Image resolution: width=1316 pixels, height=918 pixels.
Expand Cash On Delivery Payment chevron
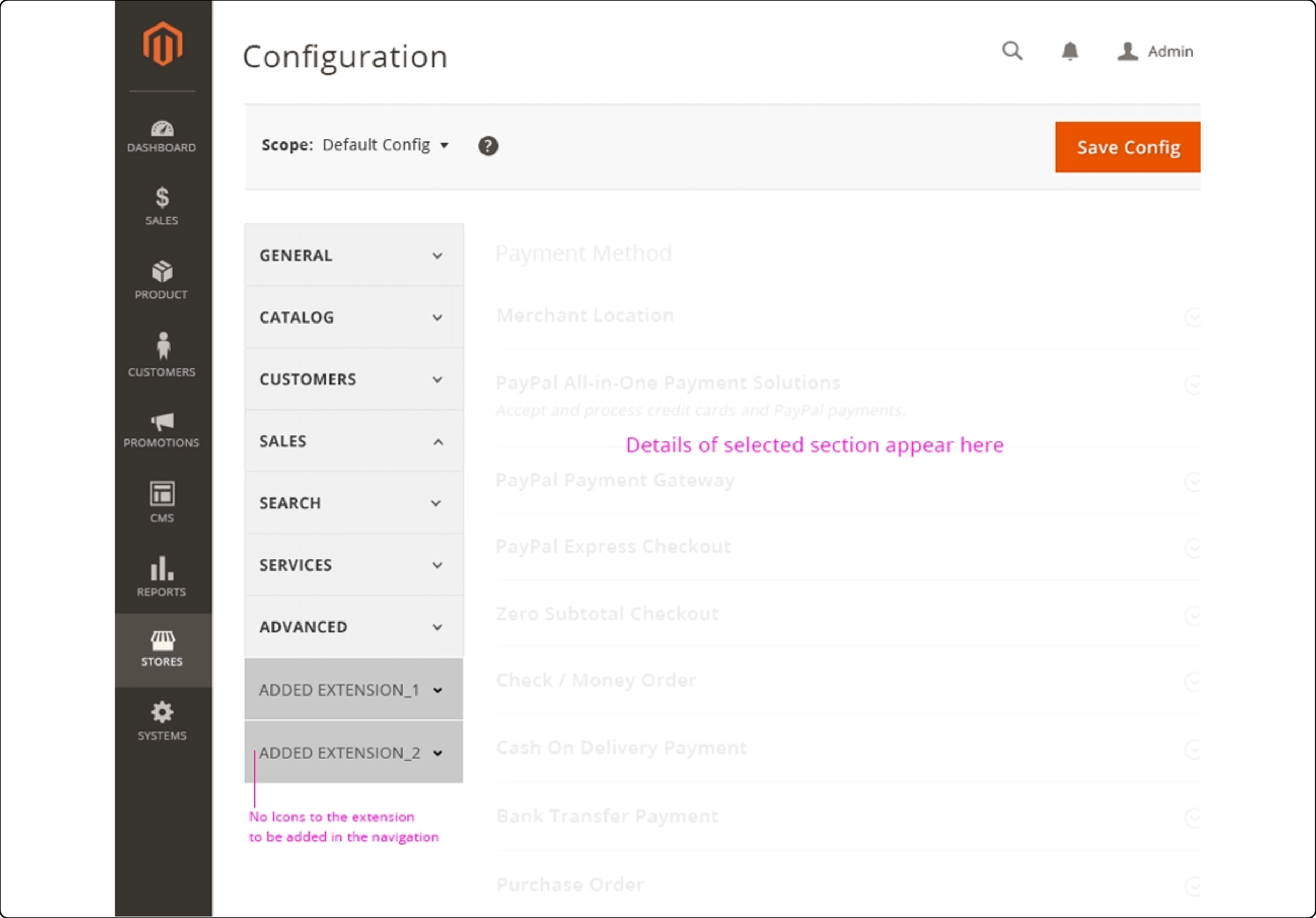pyautogui.click(x=1193, y=749)
